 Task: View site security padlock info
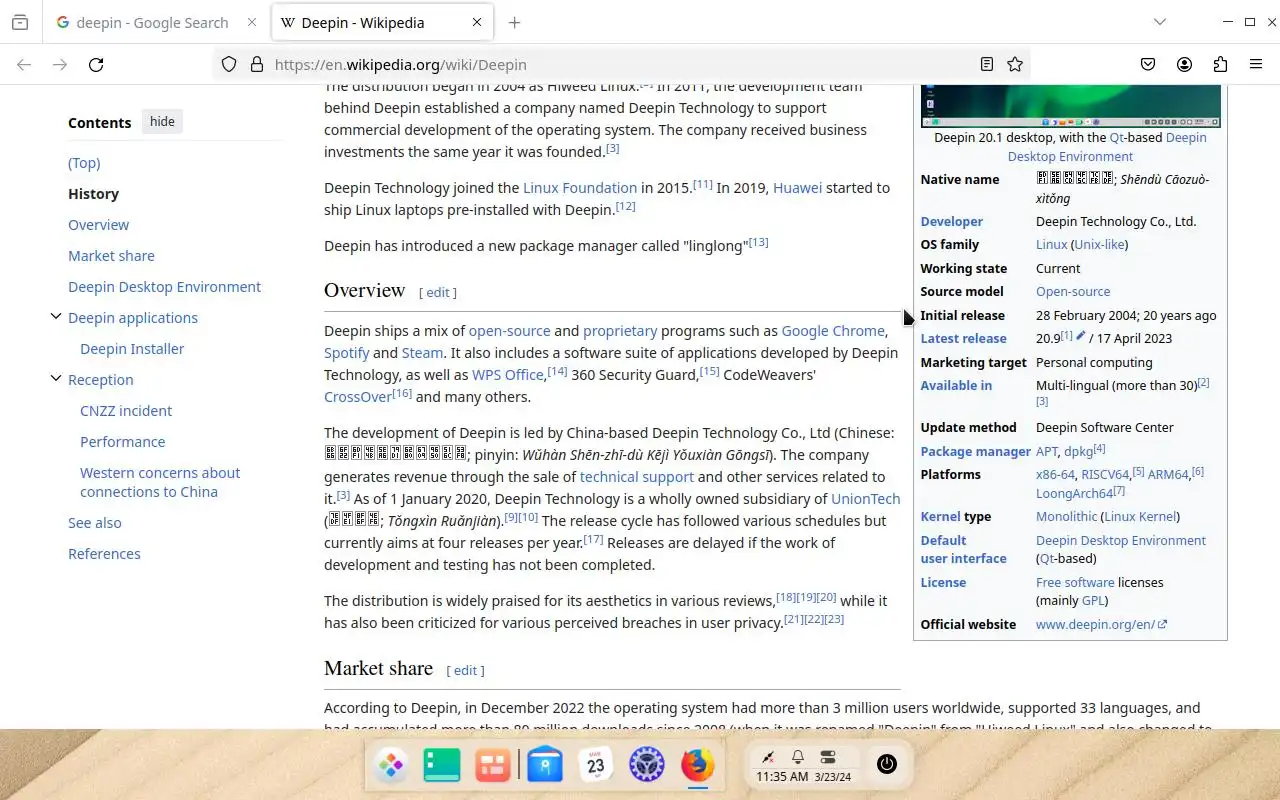point(256,64)
